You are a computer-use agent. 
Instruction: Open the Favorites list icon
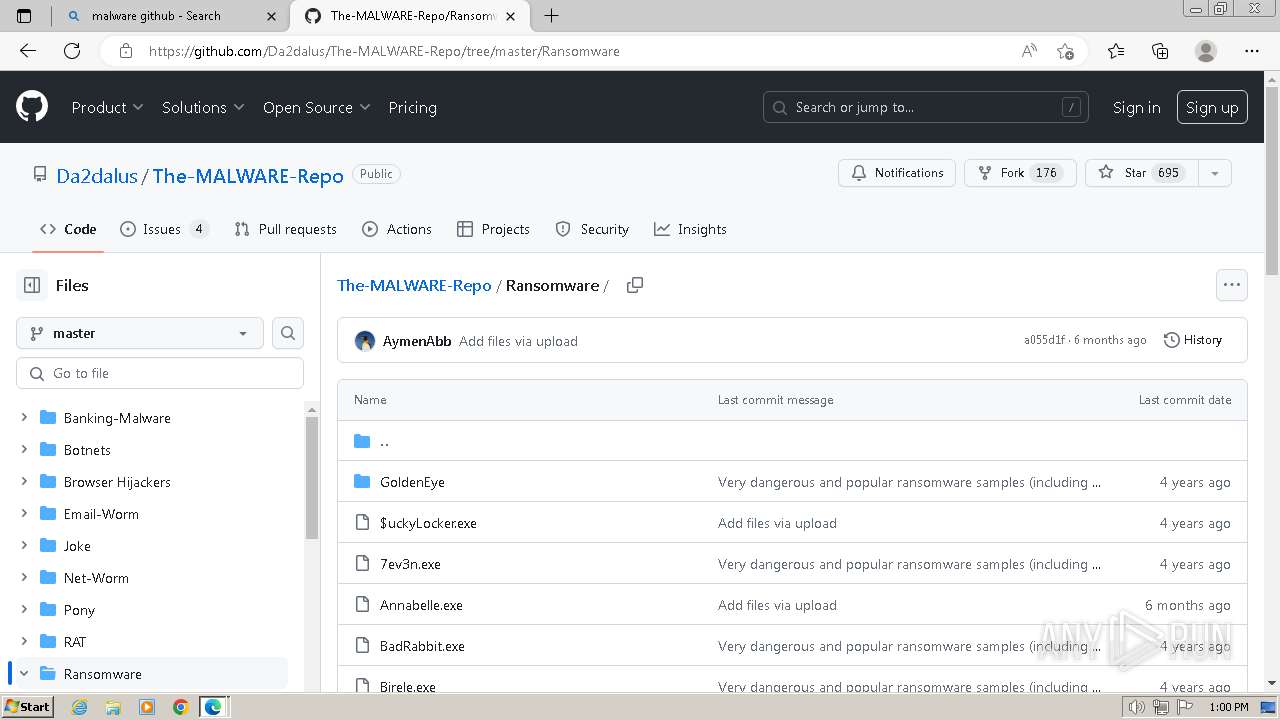[1116, 51]
